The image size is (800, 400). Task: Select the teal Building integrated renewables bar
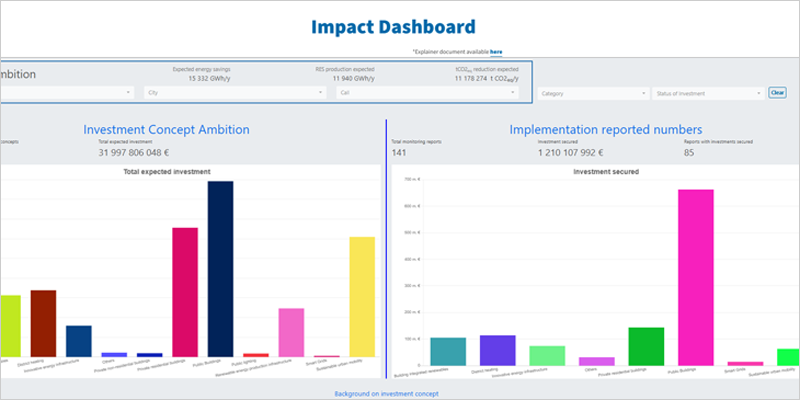(447, 351)
